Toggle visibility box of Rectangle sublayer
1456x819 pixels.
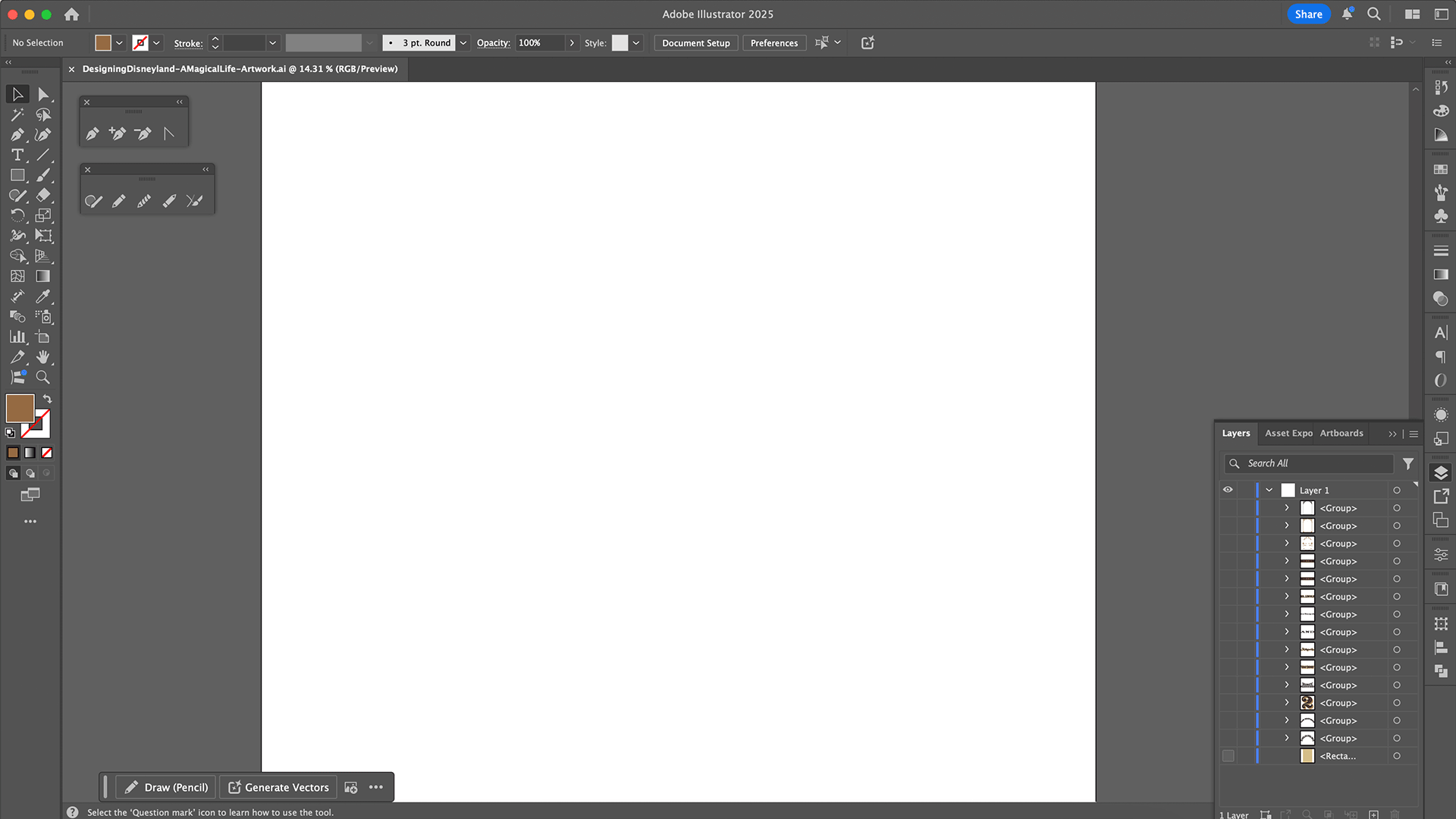1228,756
